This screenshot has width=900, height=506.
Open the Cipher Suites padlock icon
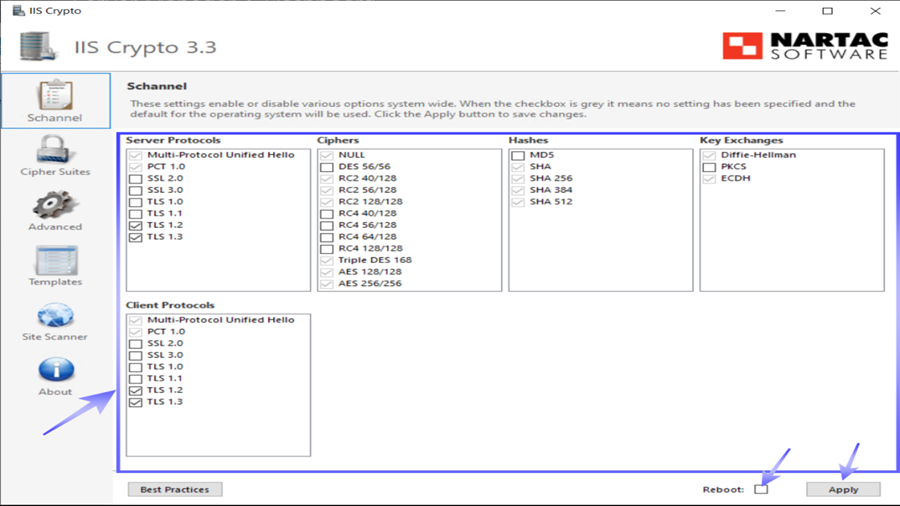pos(53,149)
